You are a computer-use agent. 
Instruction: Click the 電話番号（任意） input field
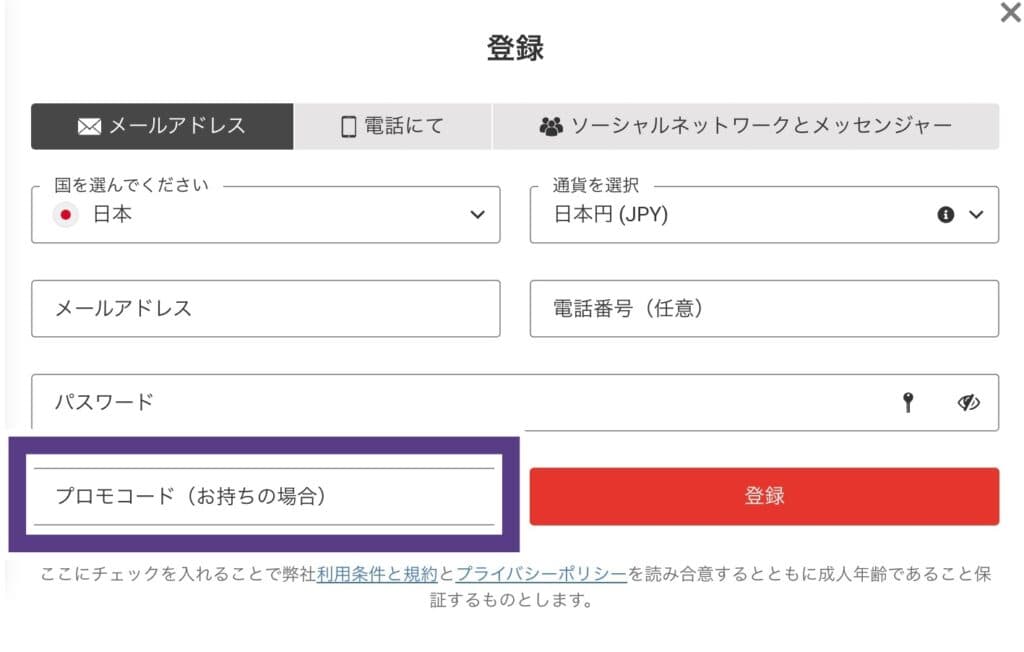pos(763,309)
